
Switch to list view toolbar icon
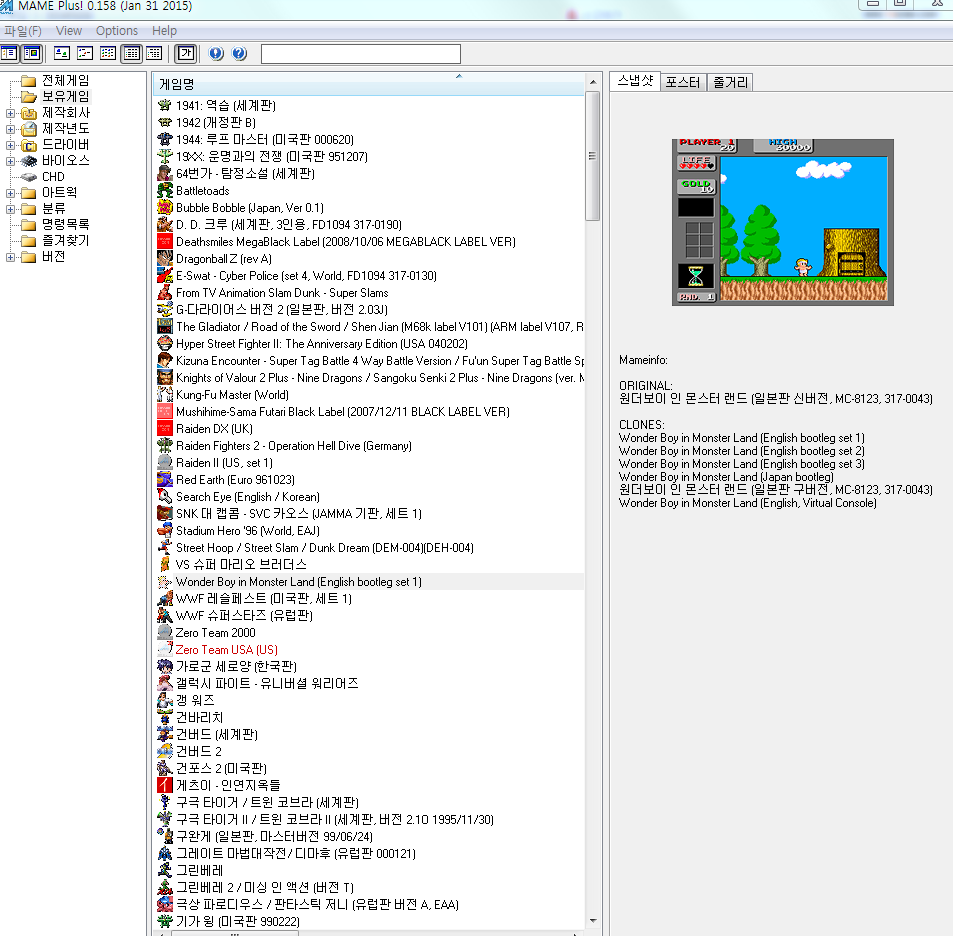(108, 53)
